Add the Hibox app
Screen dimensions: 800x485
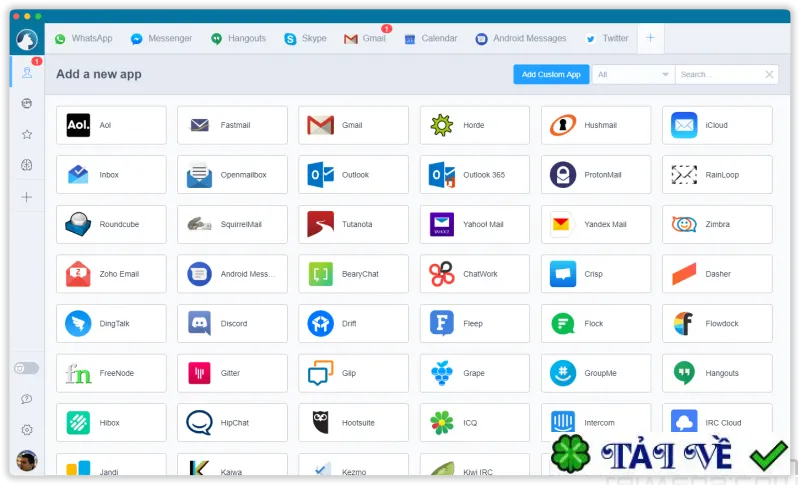(x=111, y=423)
